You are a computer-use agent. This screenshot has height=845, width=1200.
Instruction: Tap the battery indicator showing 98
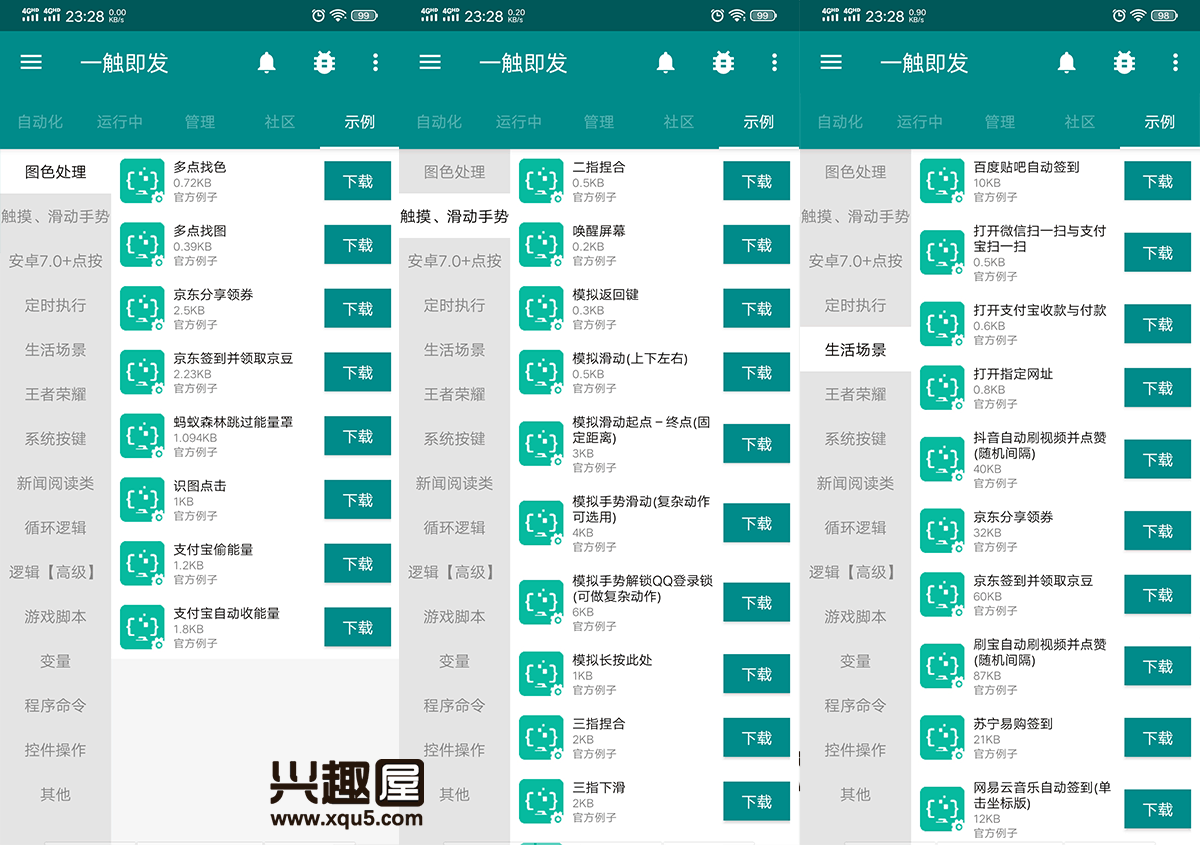click(1165, 15)
